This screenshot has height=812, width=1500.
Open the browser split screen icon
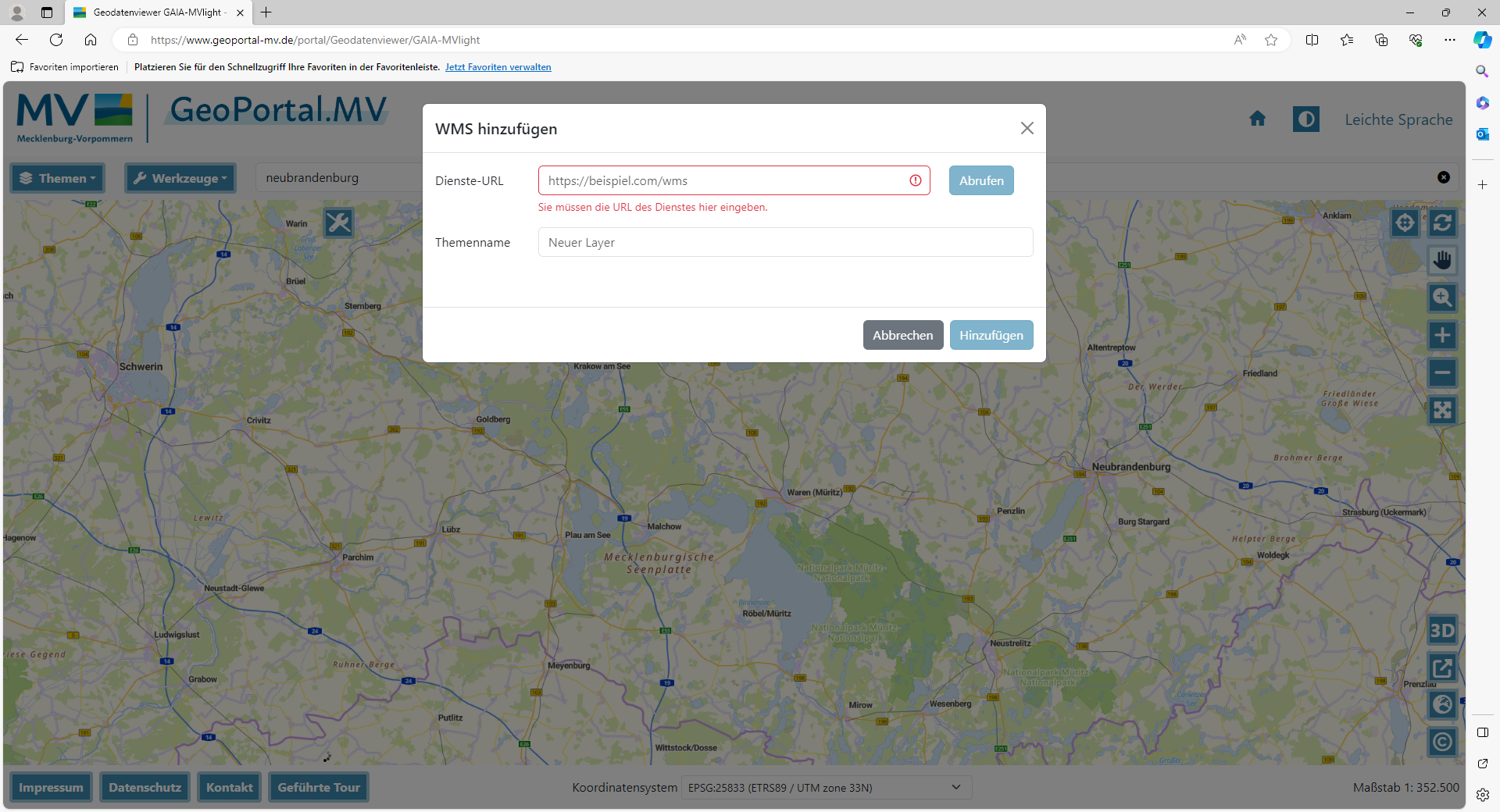click(1312, 40)
